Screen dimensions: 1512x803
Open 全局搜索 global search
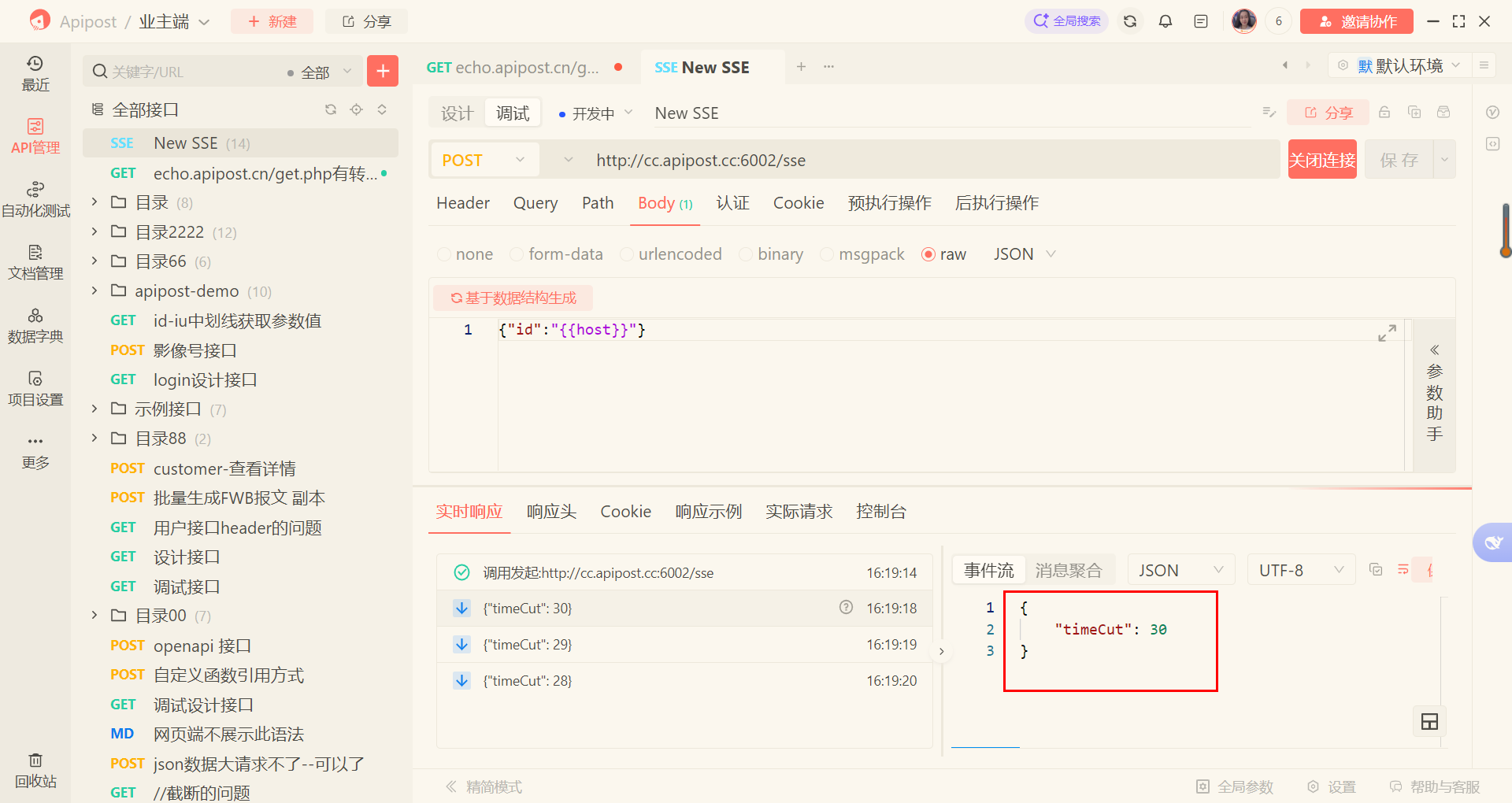[x=1066, y=21]
